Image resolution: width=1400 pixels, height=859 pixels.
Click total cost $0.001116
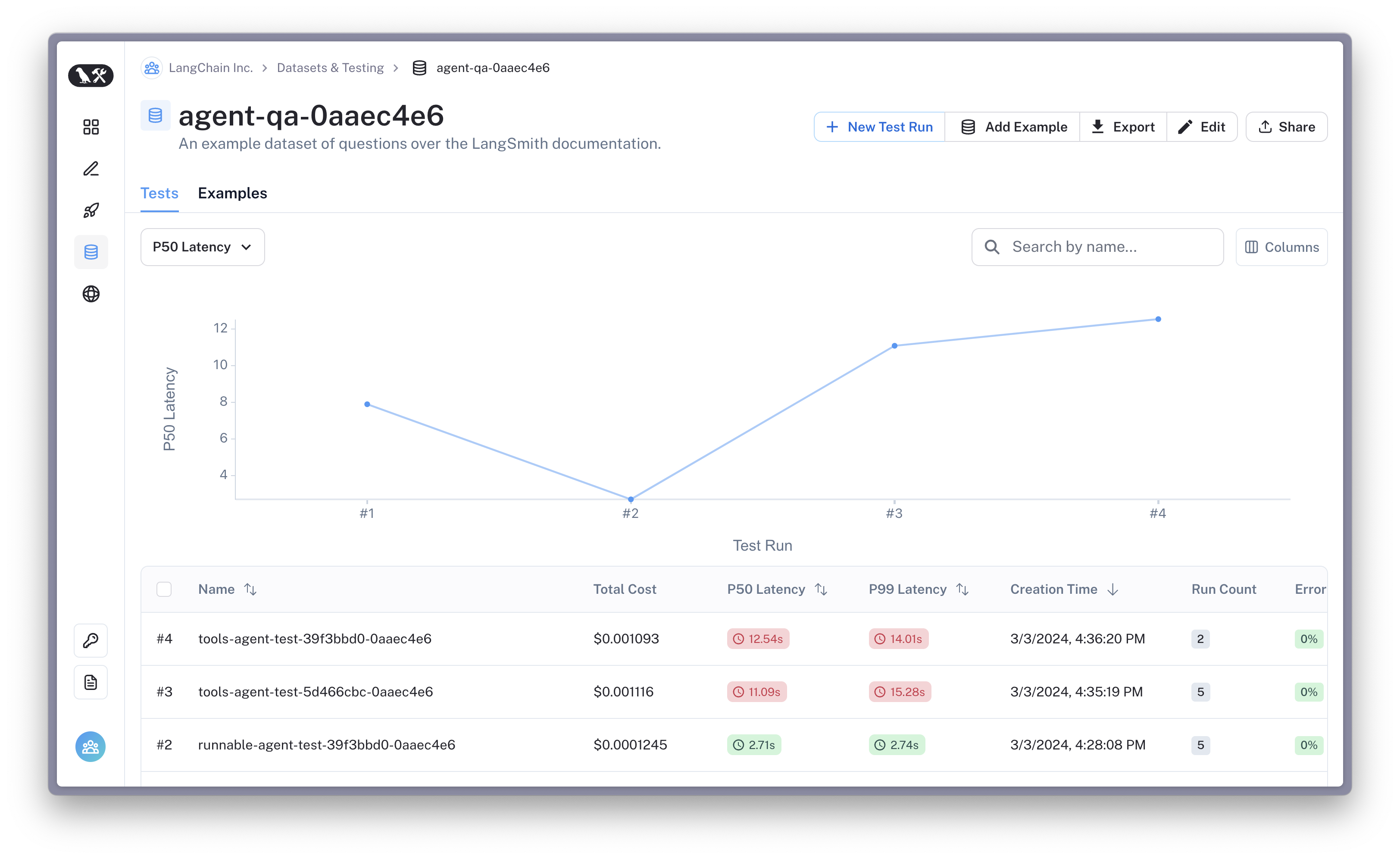point(623,692)
